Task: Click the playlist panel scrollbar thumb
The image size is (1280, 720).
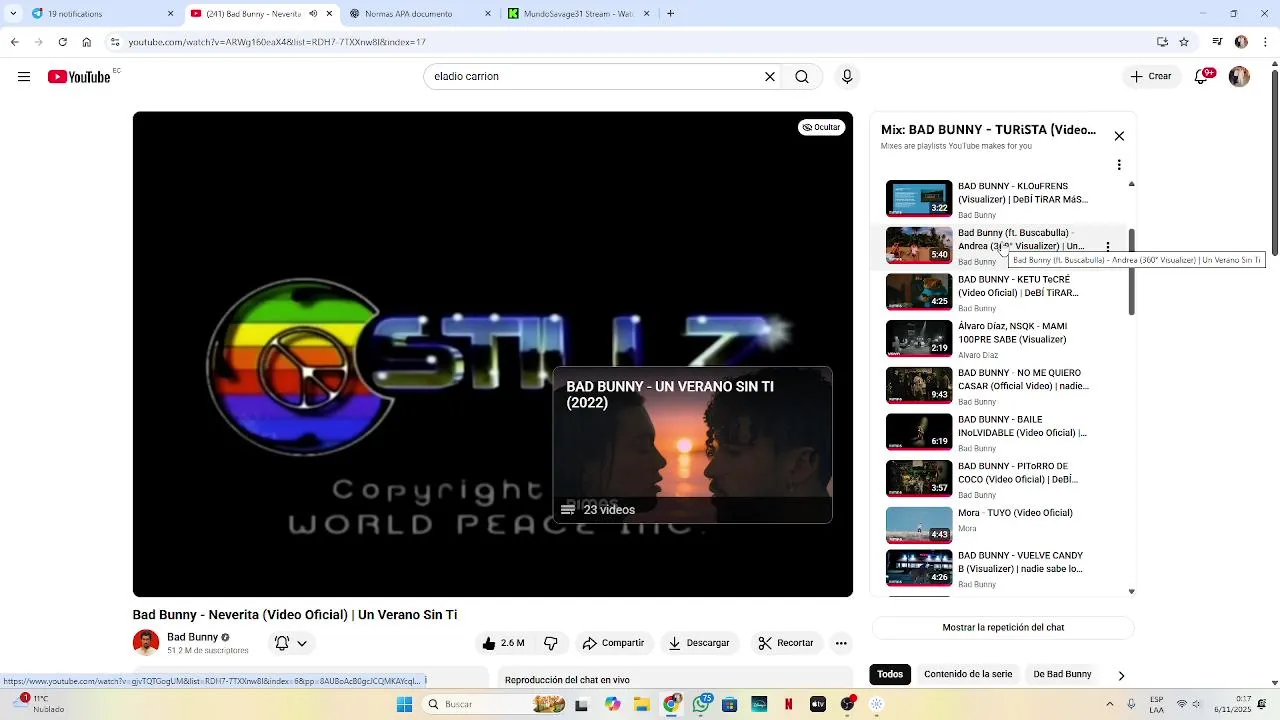Action: 1131,272
